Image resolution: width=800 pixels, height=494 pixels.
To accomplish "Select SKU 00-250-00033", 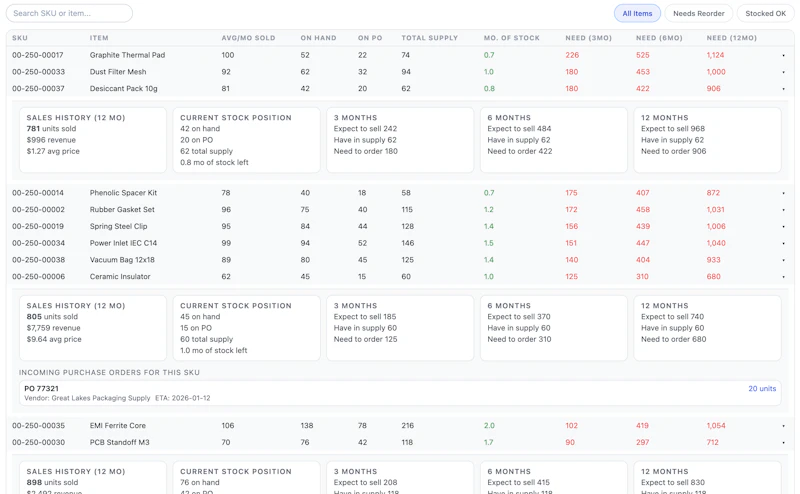I will (38, 72).
